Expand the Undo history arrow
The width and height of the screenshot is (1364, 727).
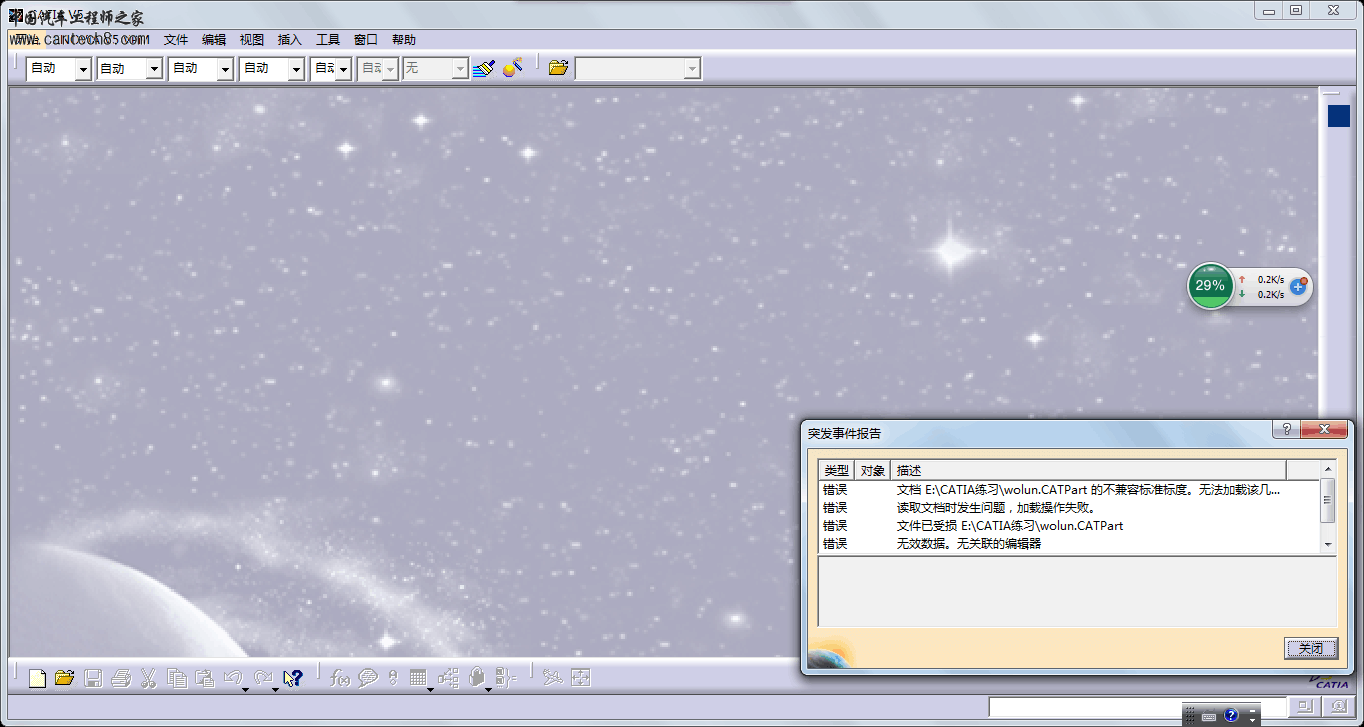point(244,688)
